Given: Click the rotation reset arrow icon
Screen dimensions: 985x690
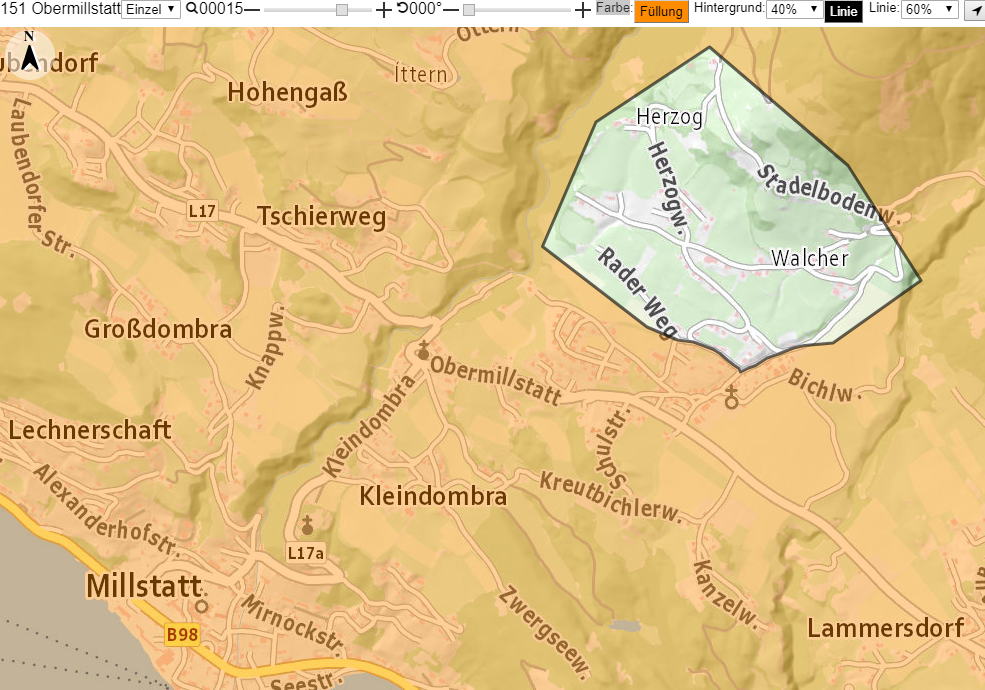Looking at the screenshot, I should click(x=402, y=9).
